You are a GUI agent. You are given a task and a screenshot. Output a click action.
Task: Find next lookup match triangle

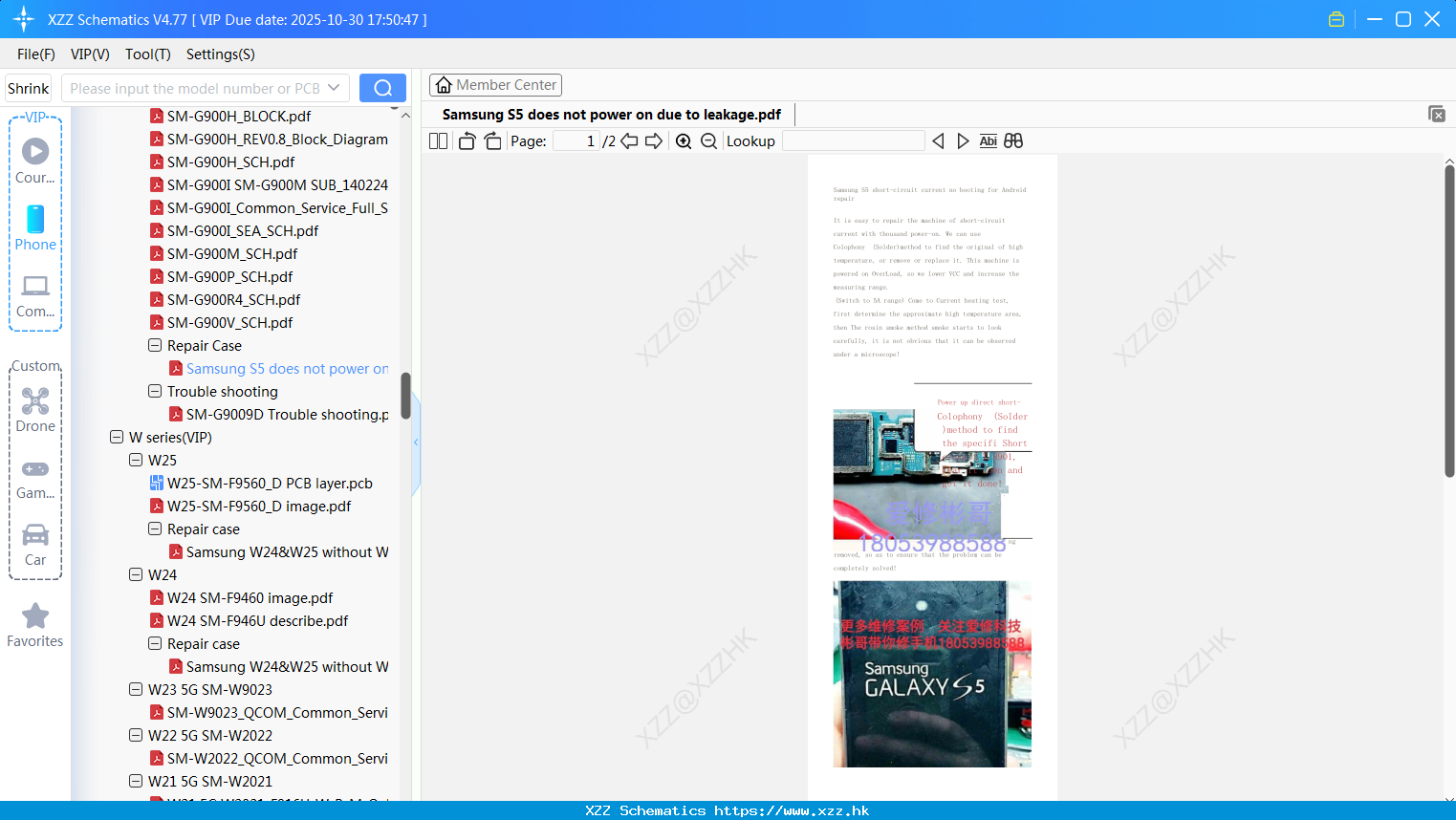[963, 140]
